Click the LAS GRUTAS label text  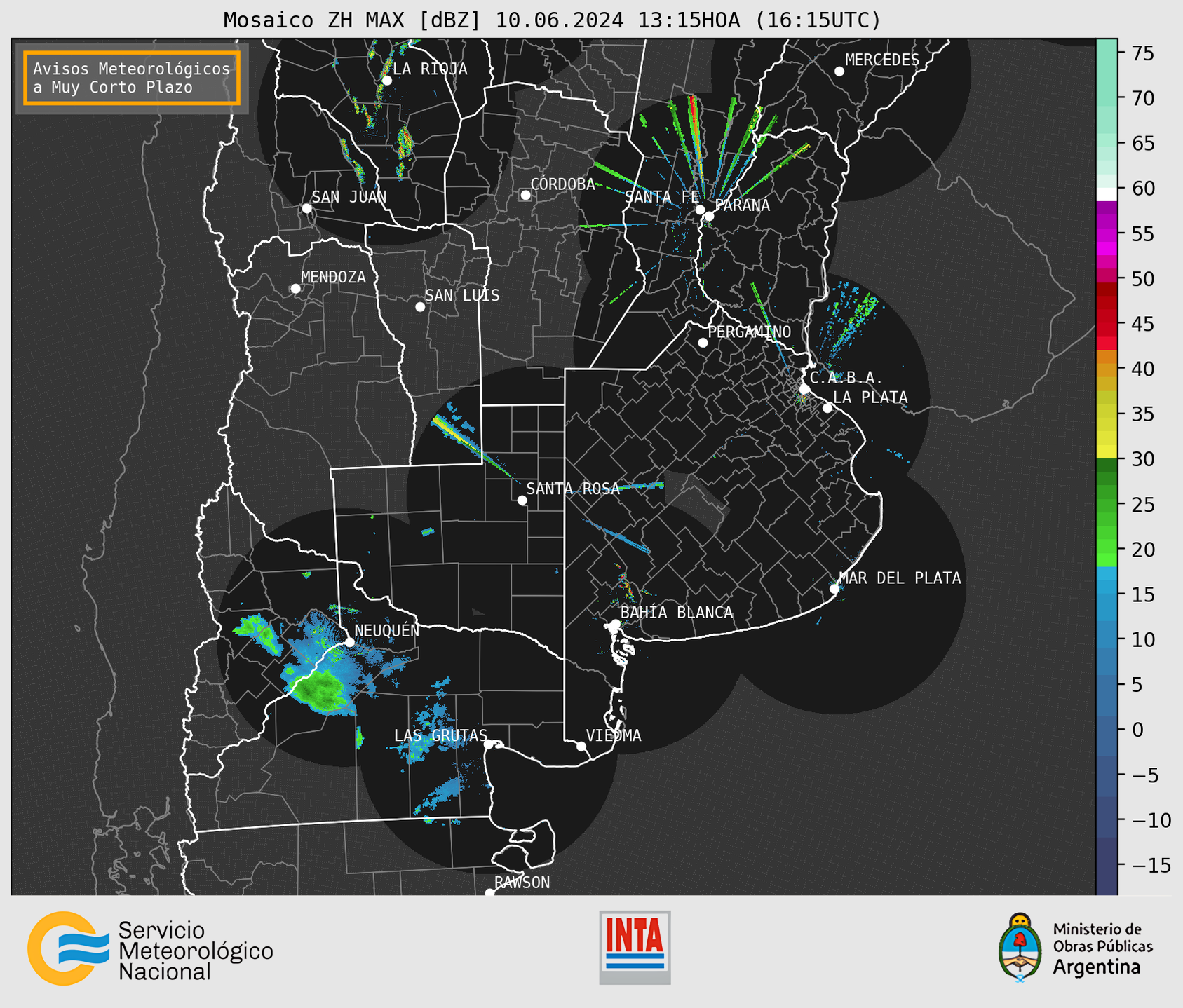pos(440,735)
